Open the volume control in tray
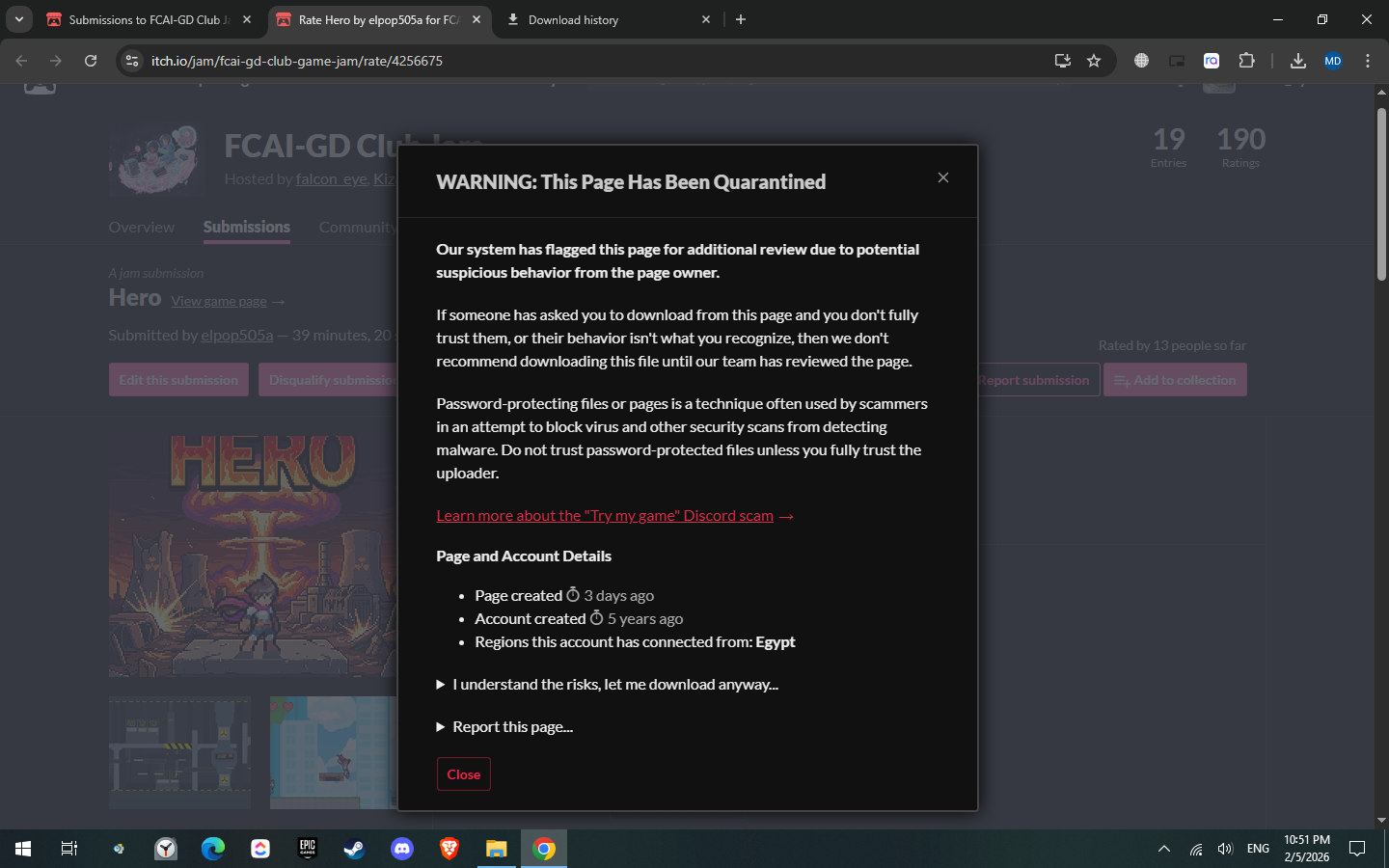The image size is (1389, 868). [x=1225, y=849]
